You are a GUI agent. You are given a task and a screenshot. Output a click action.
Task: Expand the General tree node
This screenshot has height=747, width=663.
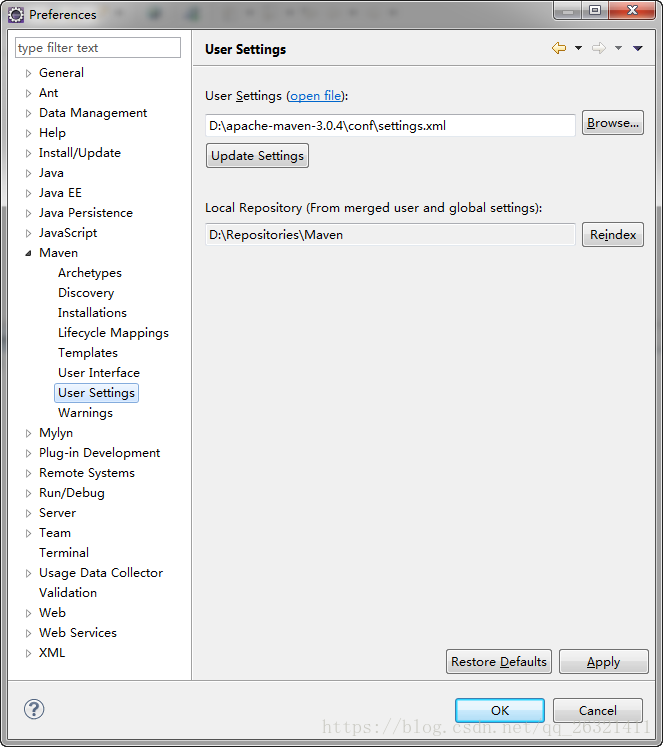click(28, 73)
